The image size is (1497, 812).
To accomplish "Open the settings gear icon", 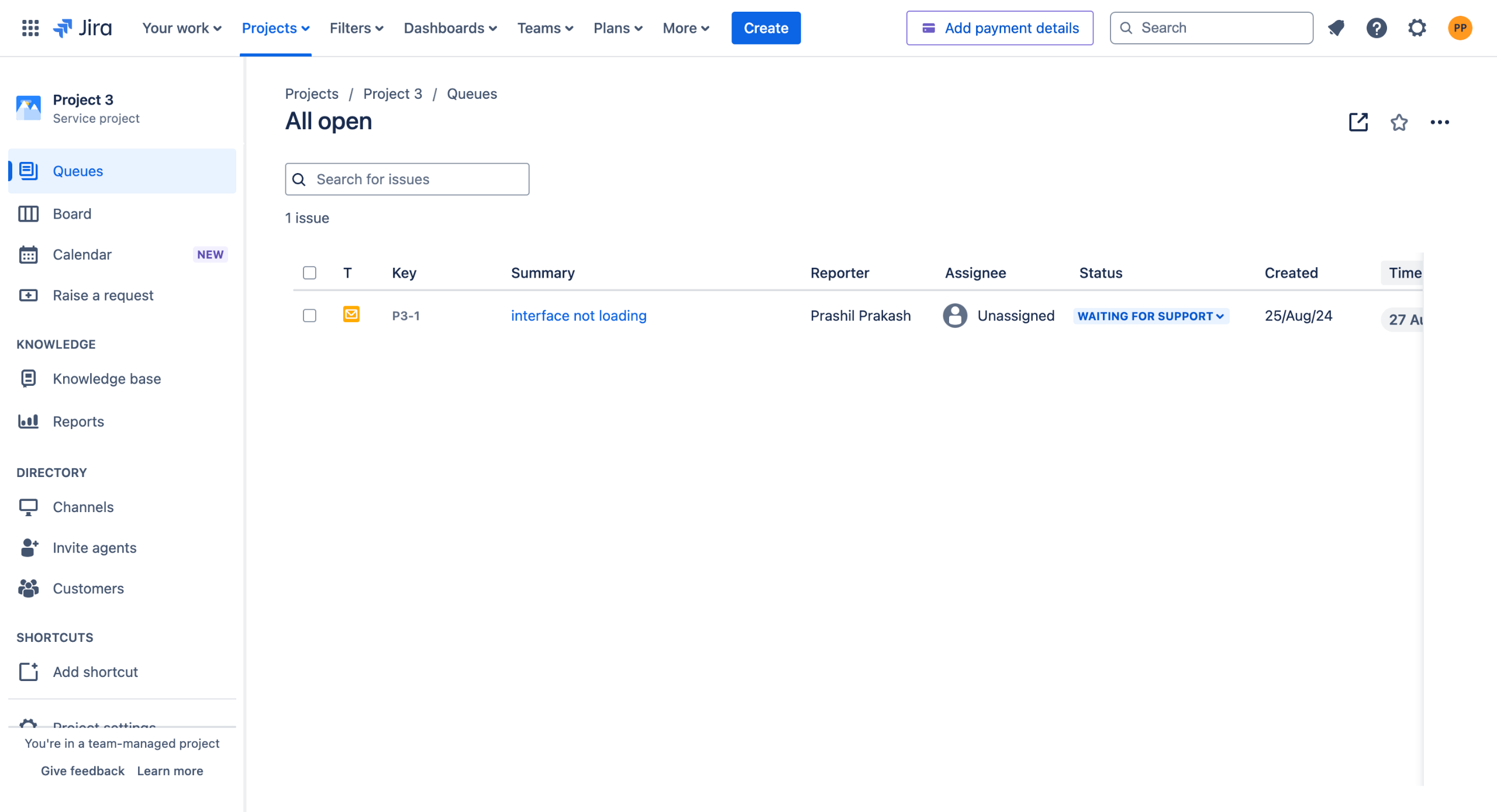I will pyautogui.click(x=1417, y=27).
